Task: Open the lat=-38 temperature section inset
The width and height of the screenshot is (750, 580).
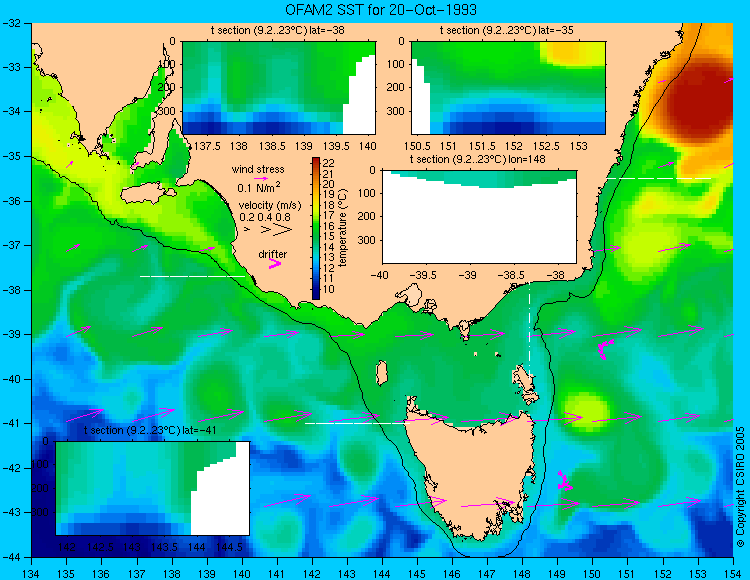Action: [x=279, y=88]
